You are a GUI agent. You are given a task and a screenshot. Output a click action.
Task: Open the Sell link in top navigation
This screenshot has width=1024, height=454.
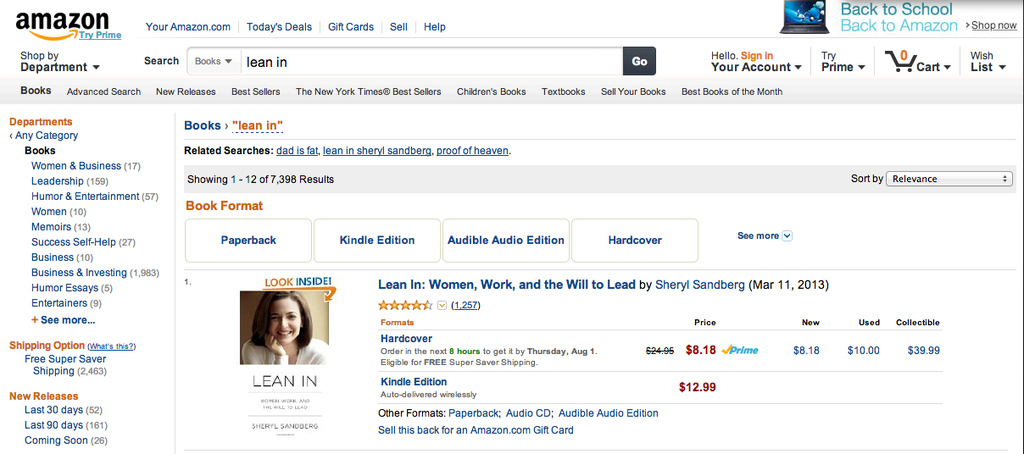[398, 27]
